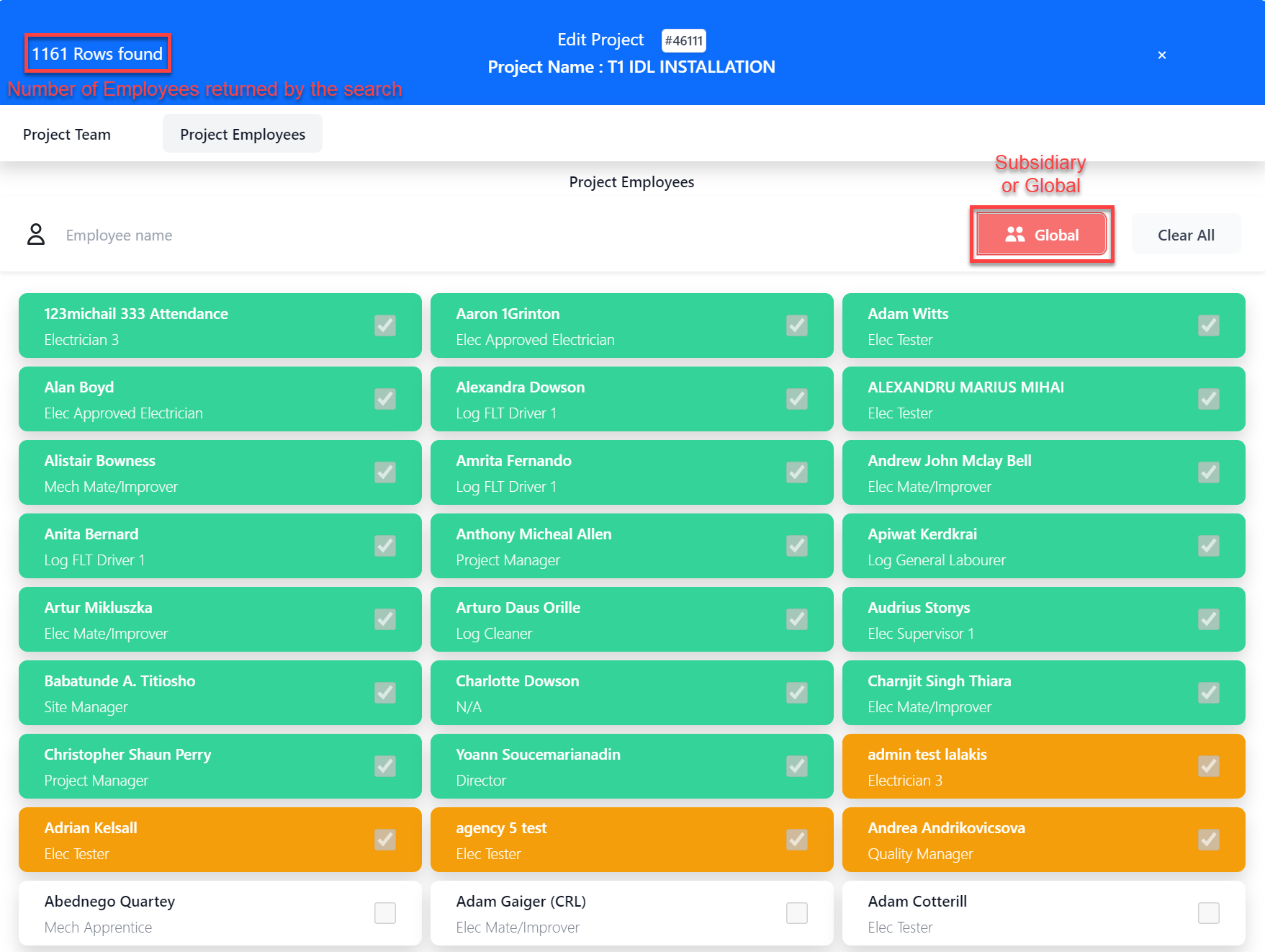Click the name Adrian Kelsall
Image resolution: width=1265 pixels, height=952 pixels.
(x=91, y=828)
